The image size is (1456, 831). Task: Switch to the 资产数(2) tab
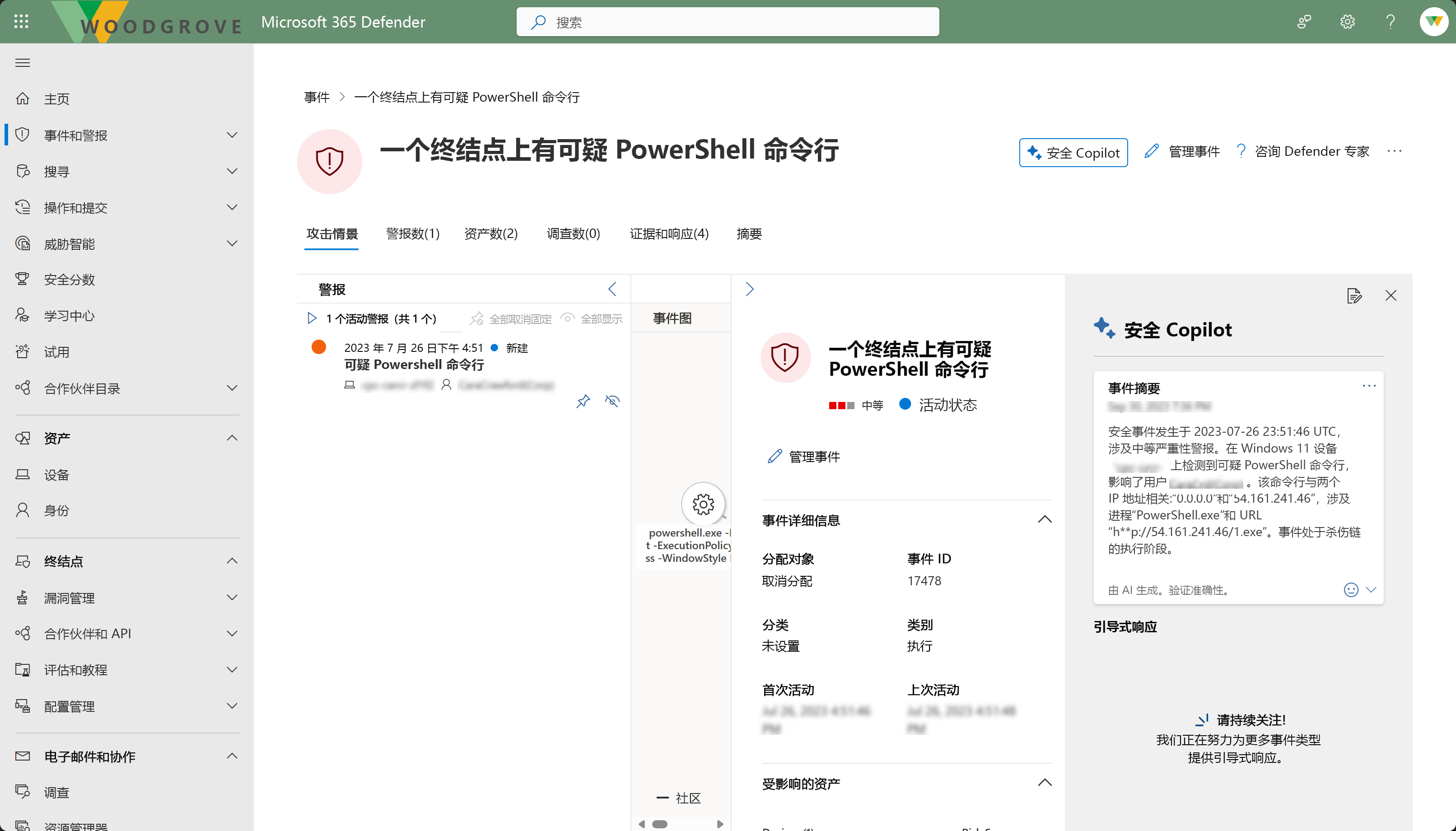click(x=490, y=234)
